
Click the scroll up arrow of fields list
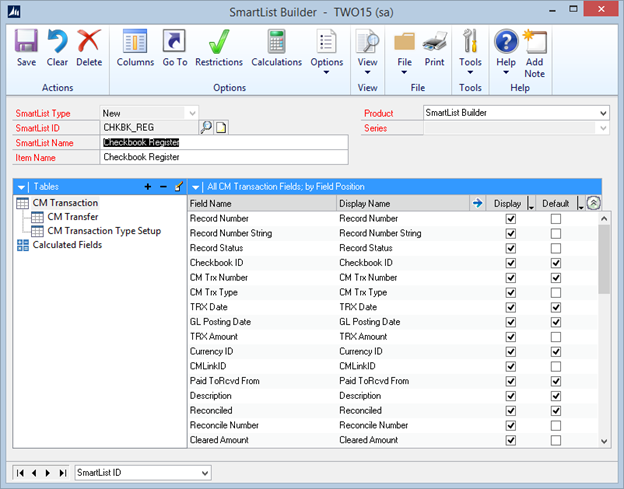tap(604, 218)
